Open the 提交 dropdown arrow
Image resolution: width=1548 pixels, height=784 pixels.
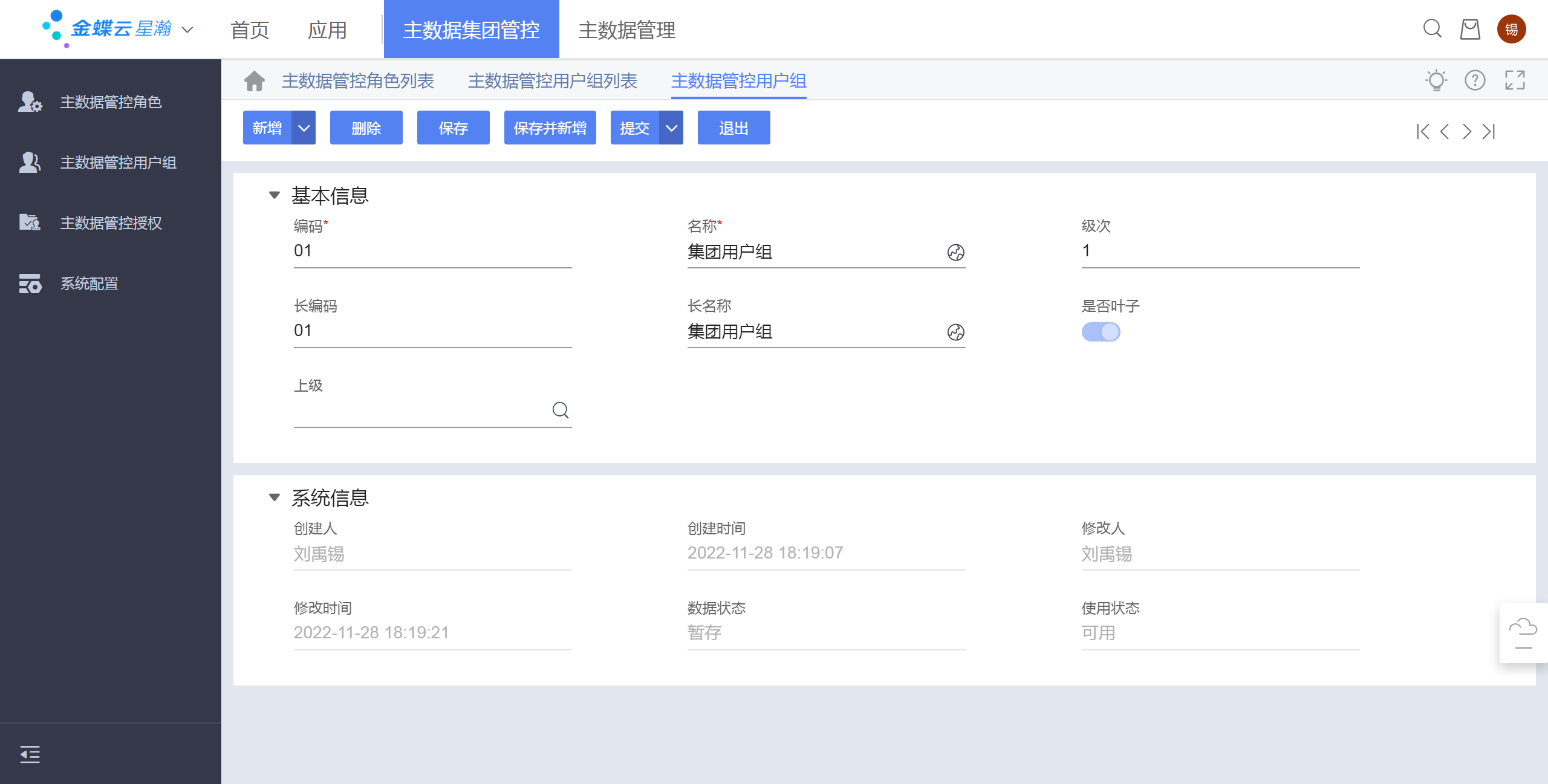tap(671, 128)
